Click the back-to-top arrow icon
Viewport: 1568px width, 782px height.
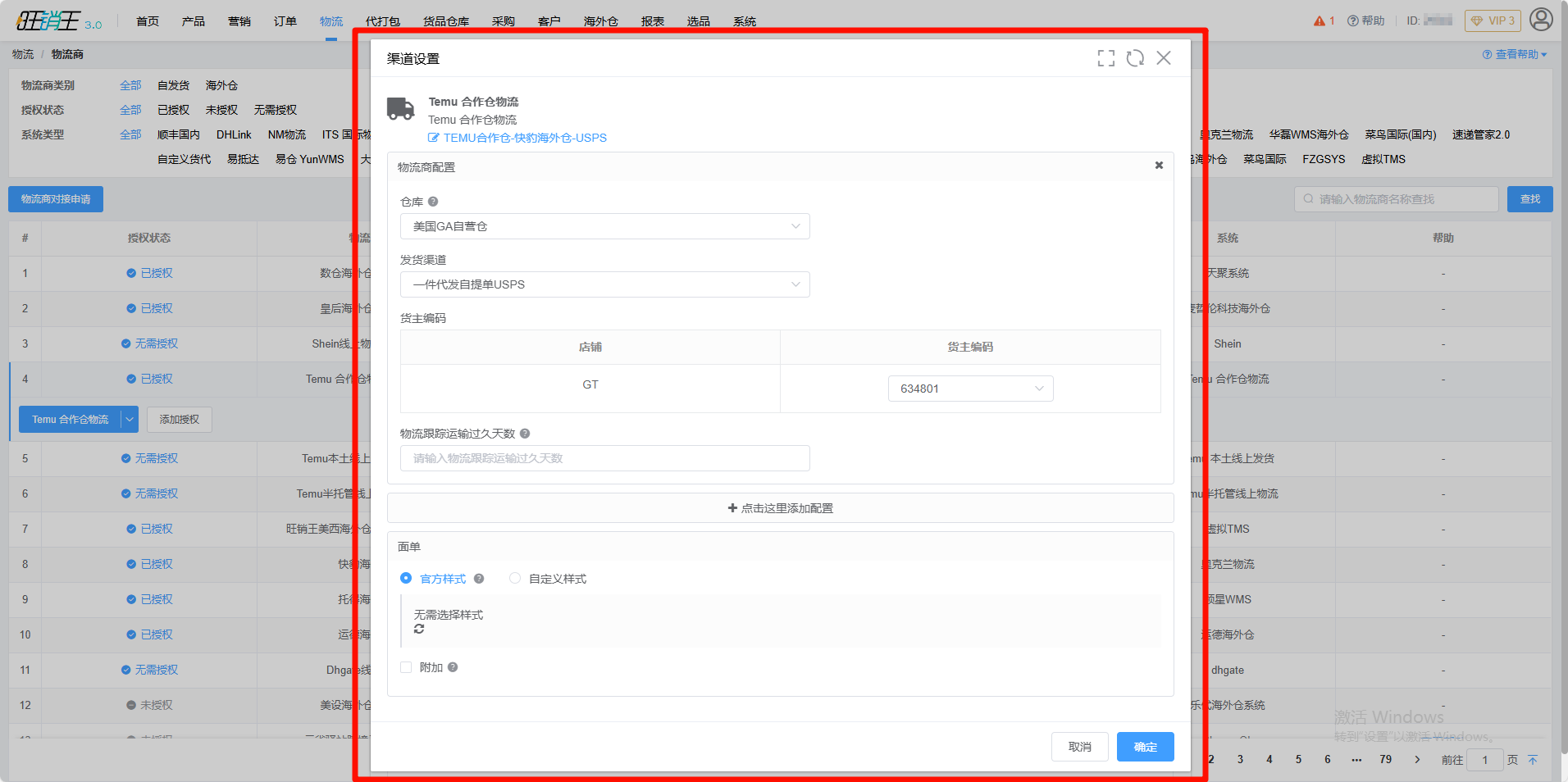click(1533, 760)
